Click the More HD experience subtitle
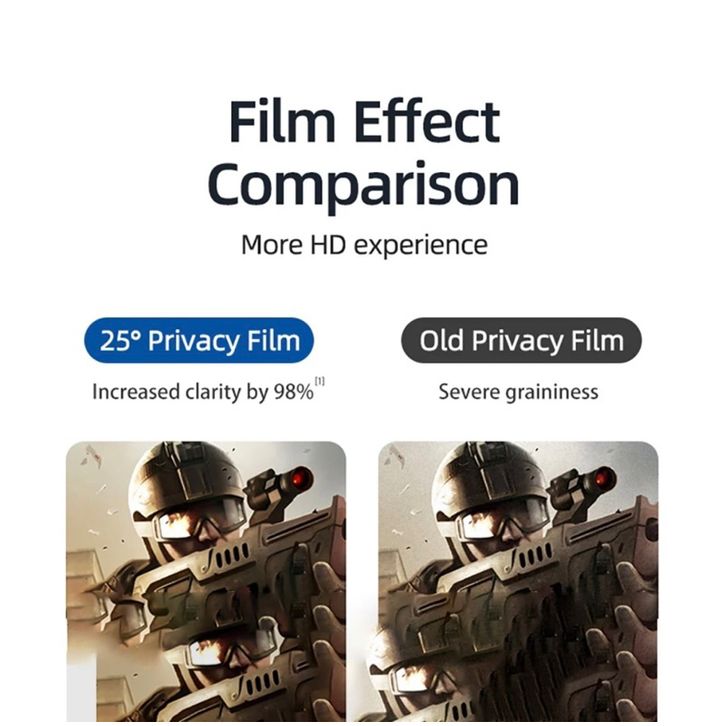The width and height of the screenshot is (726, 726). tap(364, 244)
